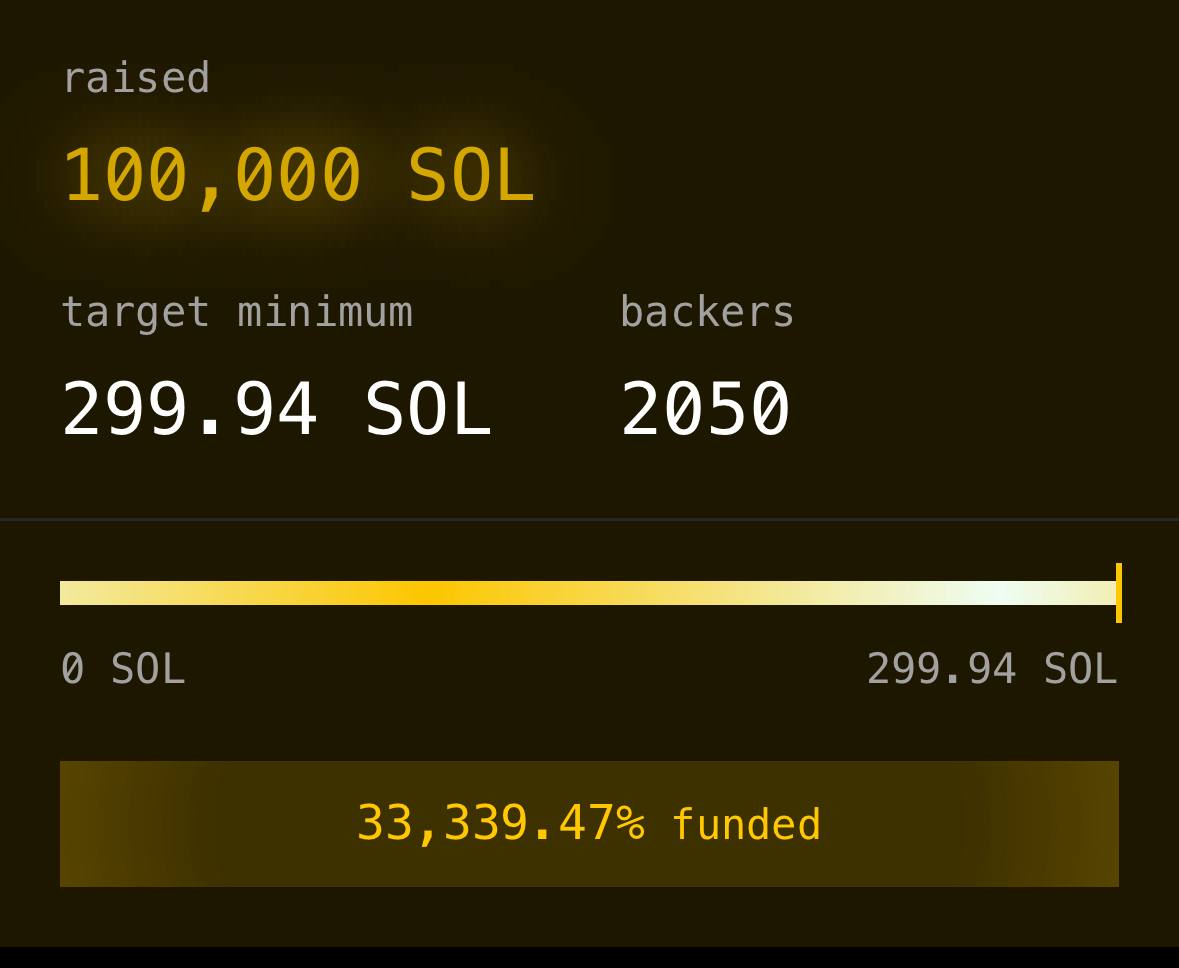1179x968 pixels.
Task: Click the "target minimum" label
Action: (x=236, y=312)
